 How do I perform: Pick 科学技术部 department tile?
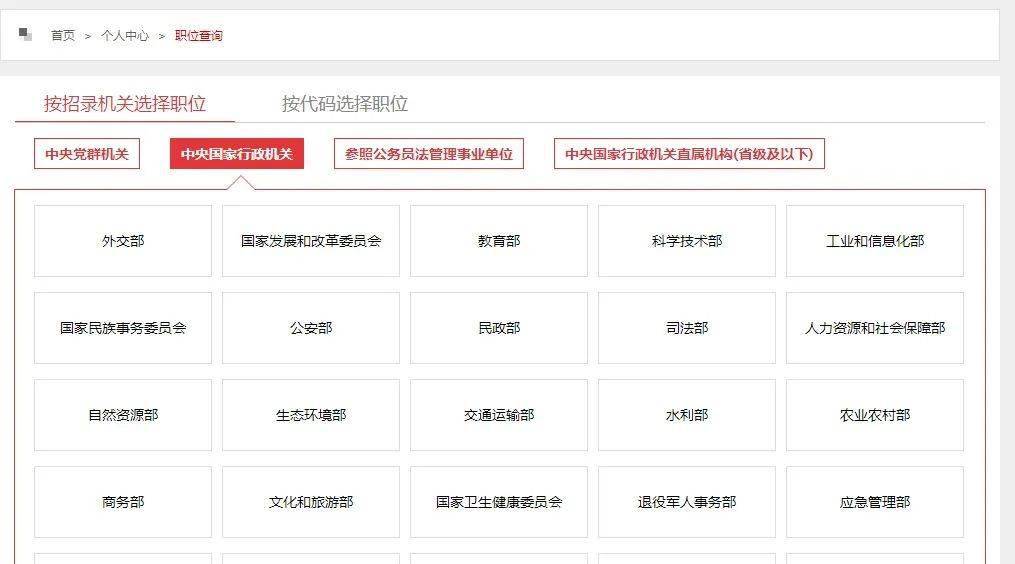pos(687,241)
